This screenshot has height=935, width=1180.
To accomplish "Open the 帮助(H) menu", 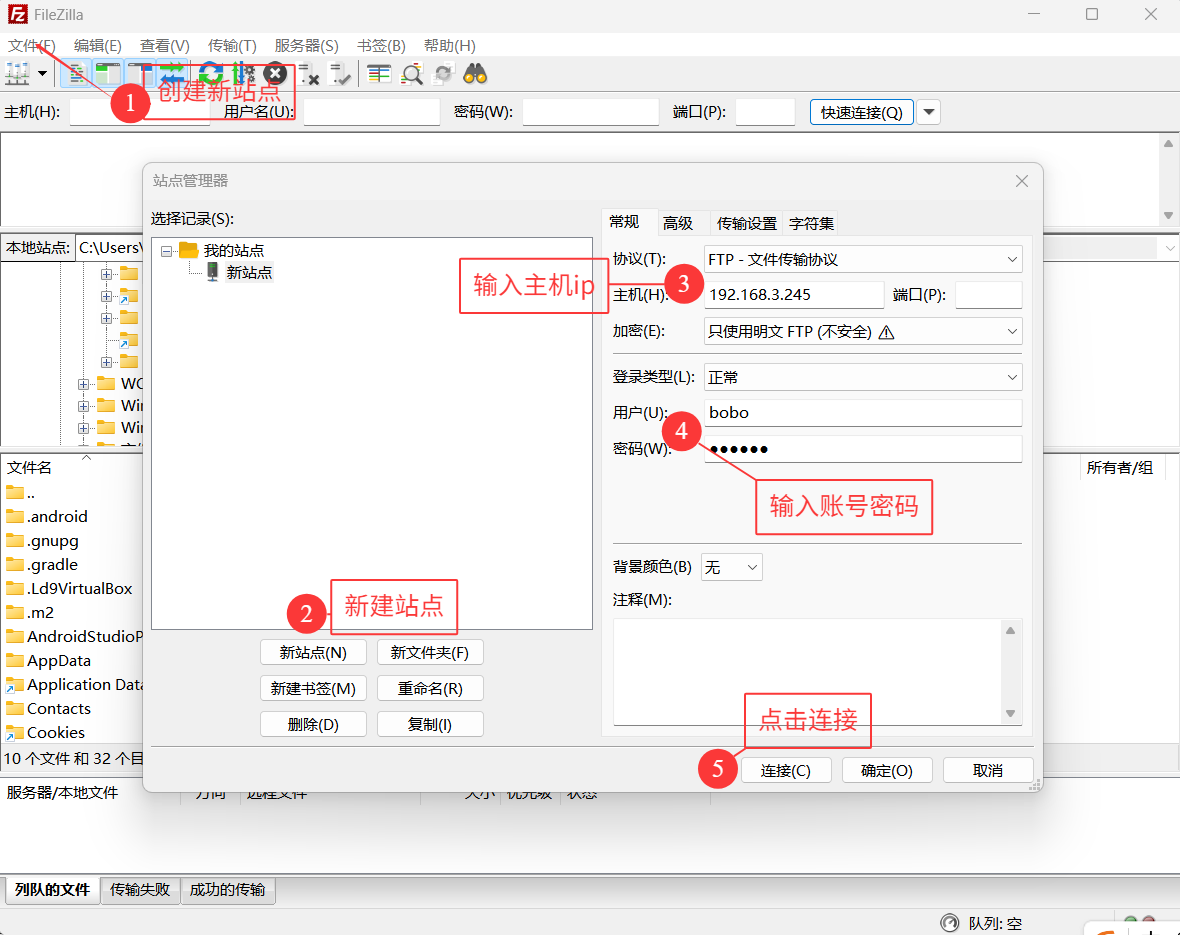I will (449, 46).
